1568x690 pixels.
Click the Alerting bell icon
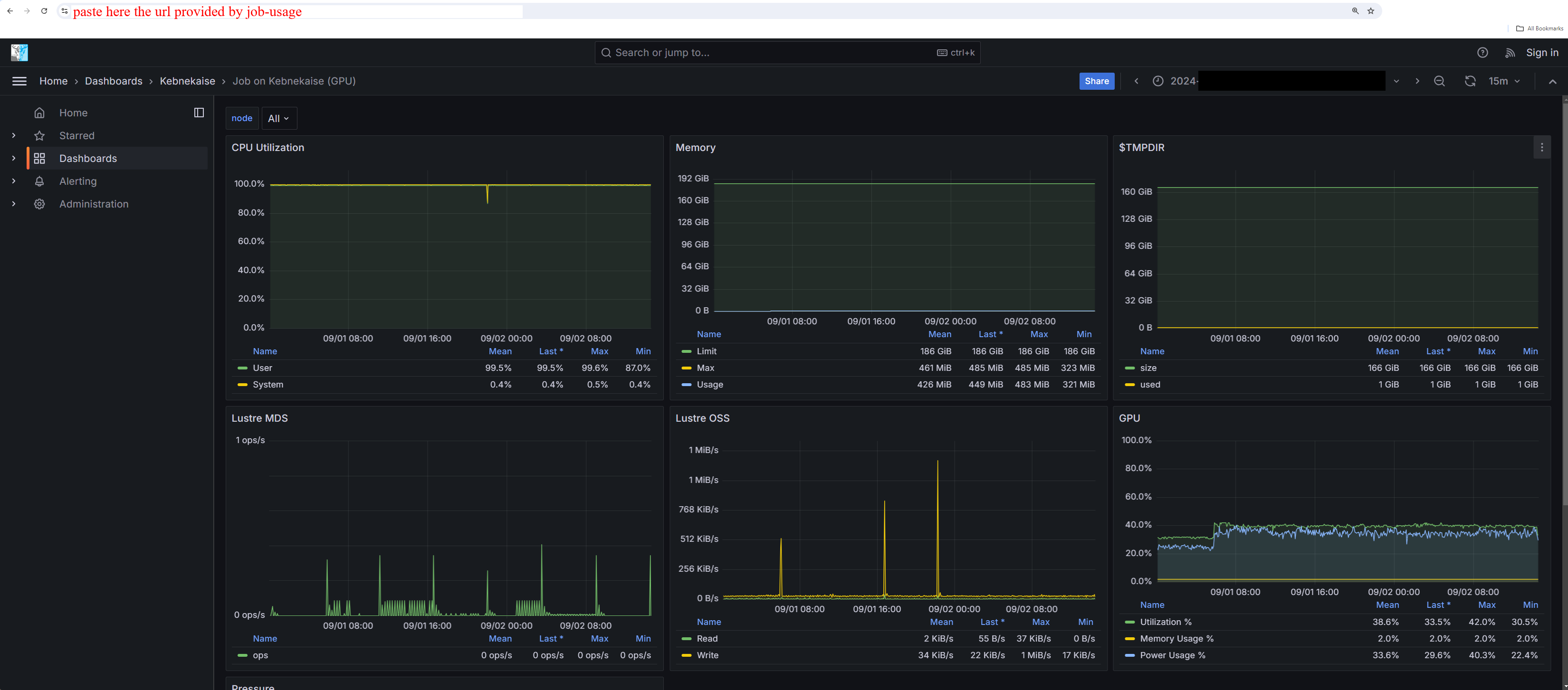[x=39, y=181]
